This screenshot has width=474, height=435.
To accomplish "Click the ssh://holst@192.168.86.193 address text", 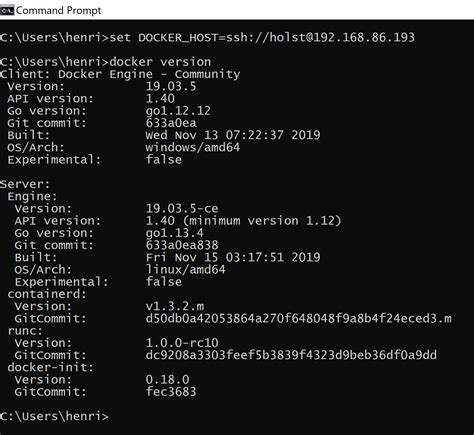I will (320, 37).
